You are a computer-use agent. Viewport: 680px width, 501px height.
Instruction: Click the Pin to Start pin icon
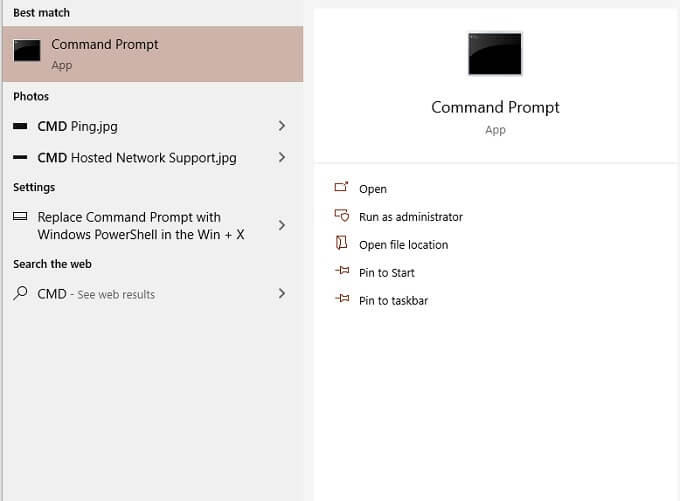click(341, 272)
